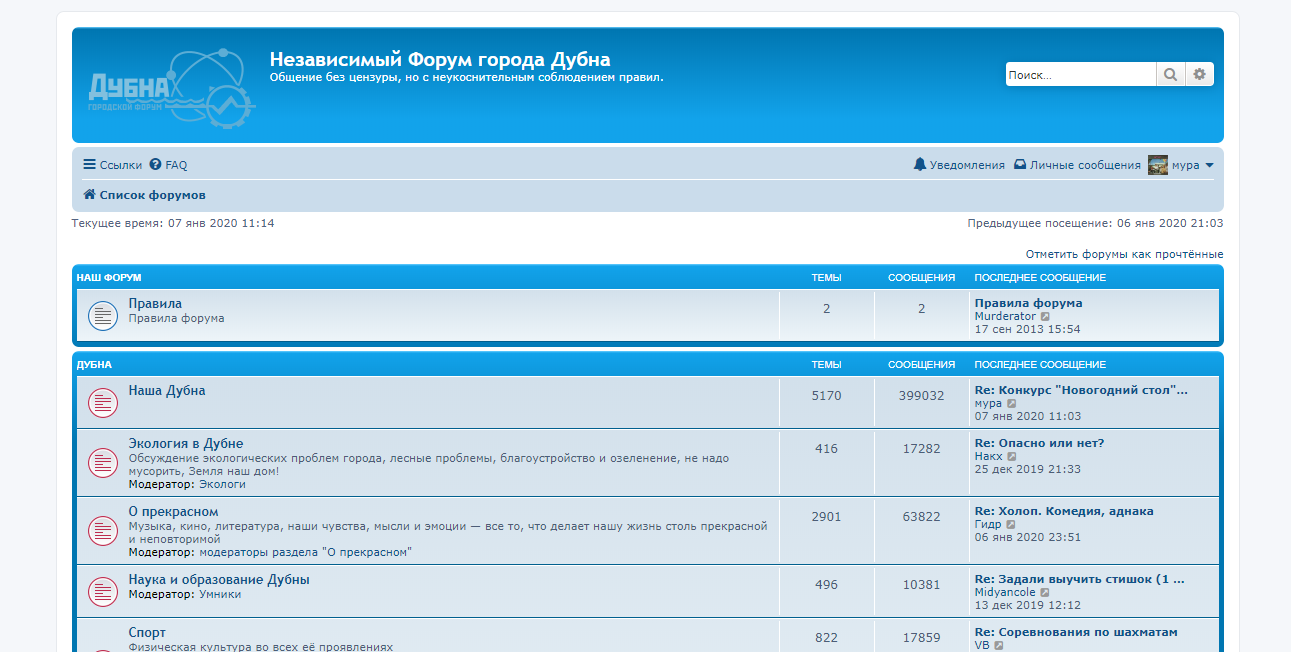Open last post Re: Задали выучить стишок

point(1080,579)
